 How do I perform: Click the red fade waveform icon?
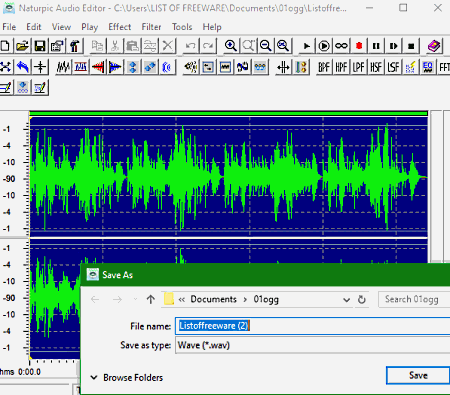[98, 67]
